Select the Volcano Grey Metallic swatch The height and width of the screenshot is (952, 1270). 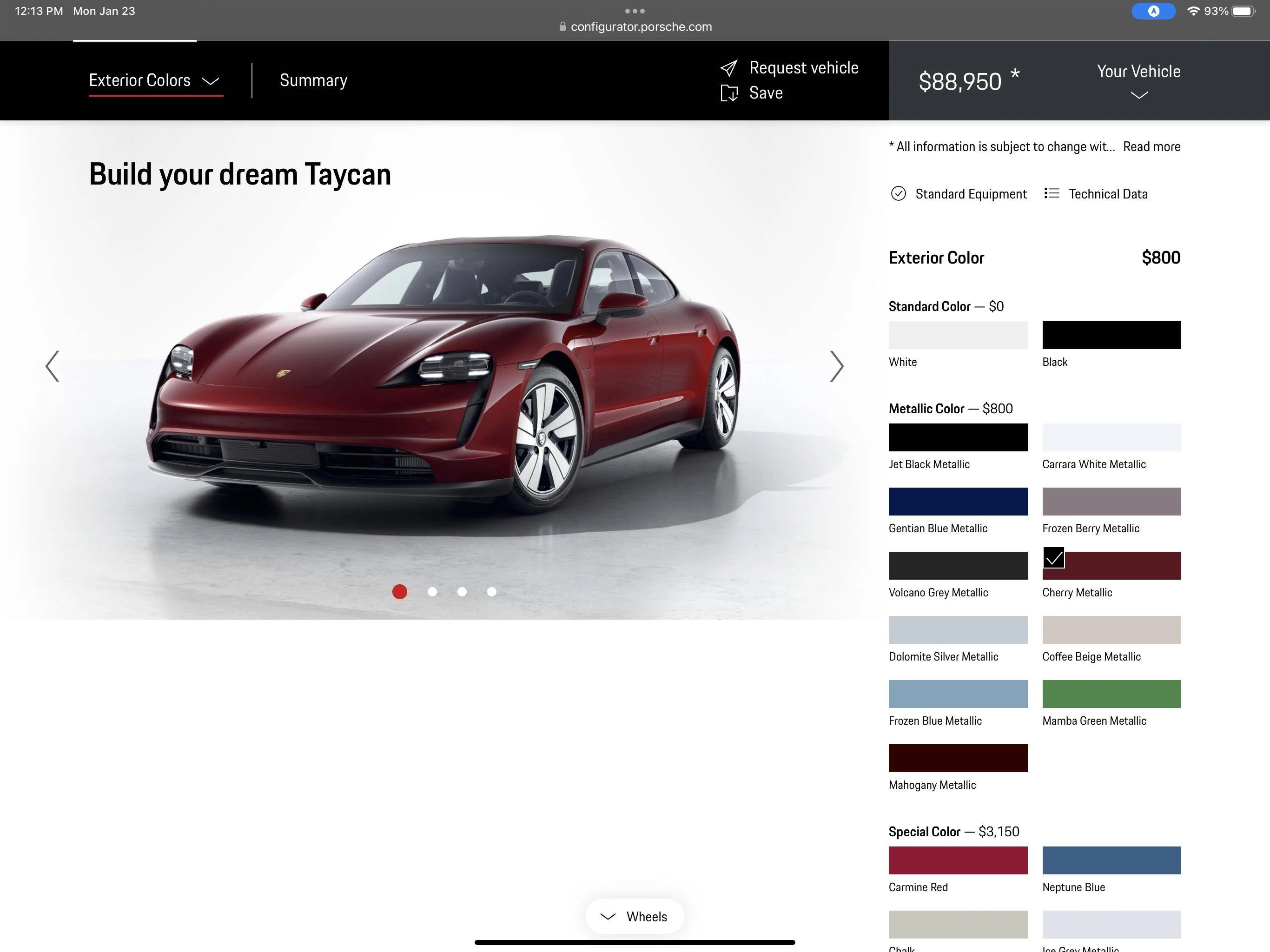coord(958,566)
